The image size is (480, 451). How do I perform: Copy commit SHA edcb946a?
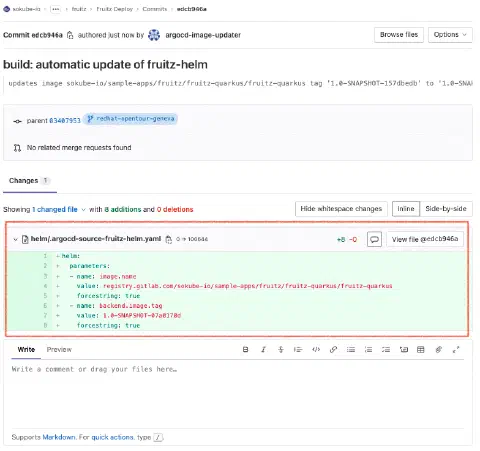[x=70, y=35]
